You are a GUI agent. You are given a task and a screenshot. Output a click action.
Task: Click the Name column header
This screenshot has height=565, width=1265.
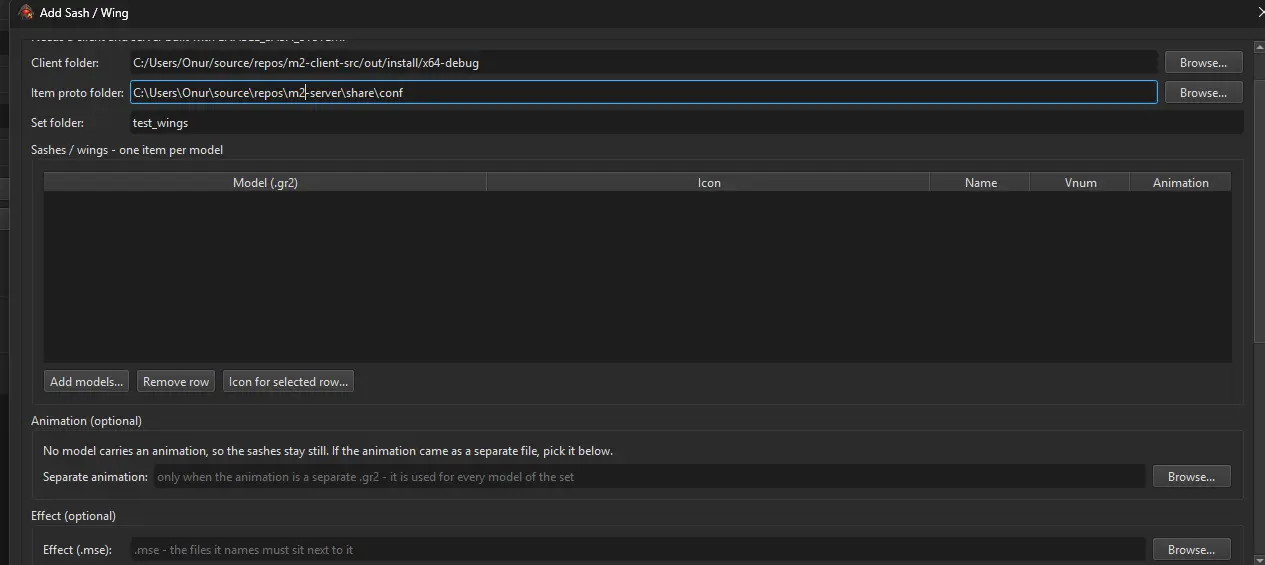(980, 183)
